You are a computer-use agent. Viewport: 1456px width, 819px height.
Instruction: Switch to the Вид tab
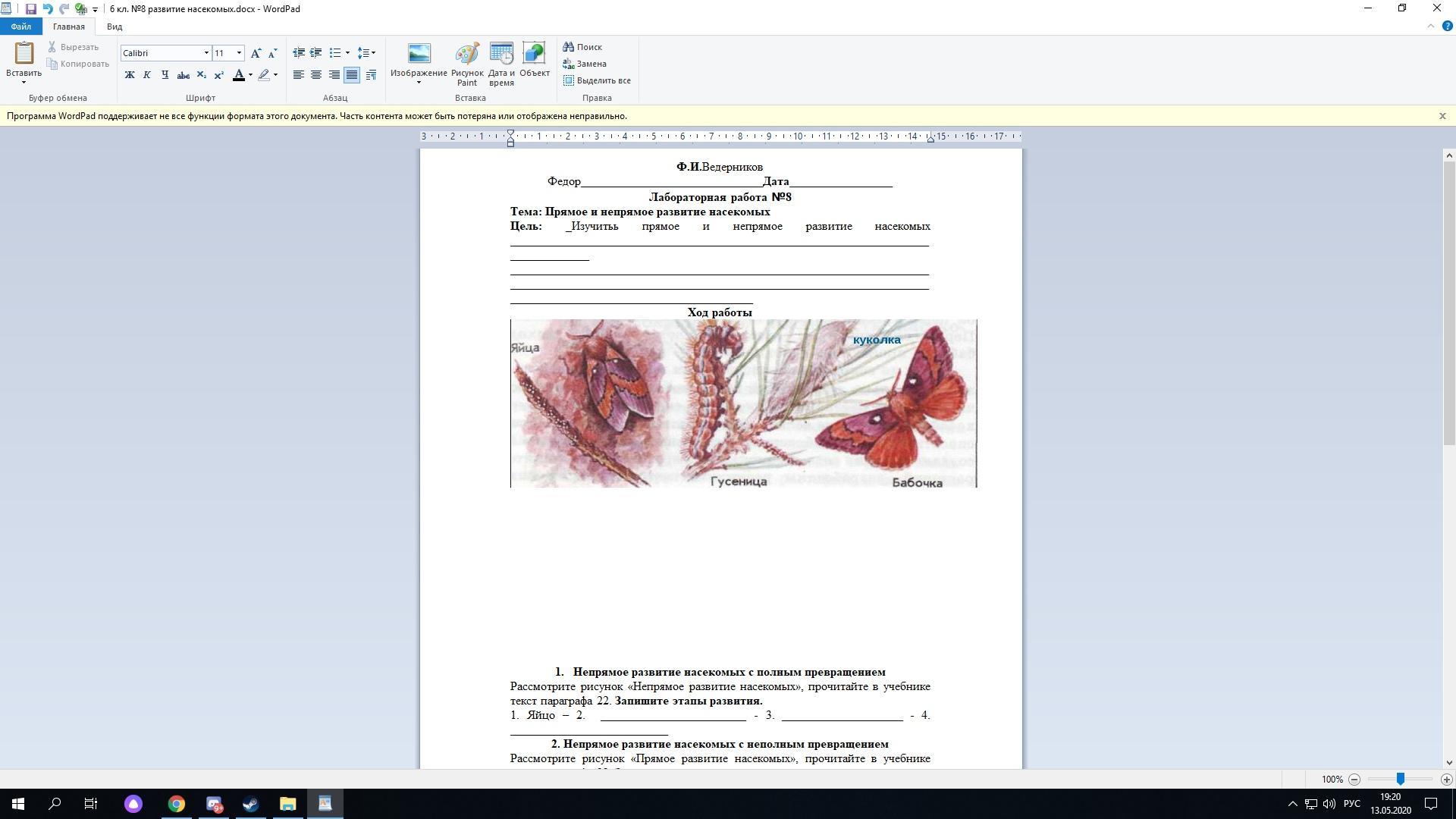point(115,27)
